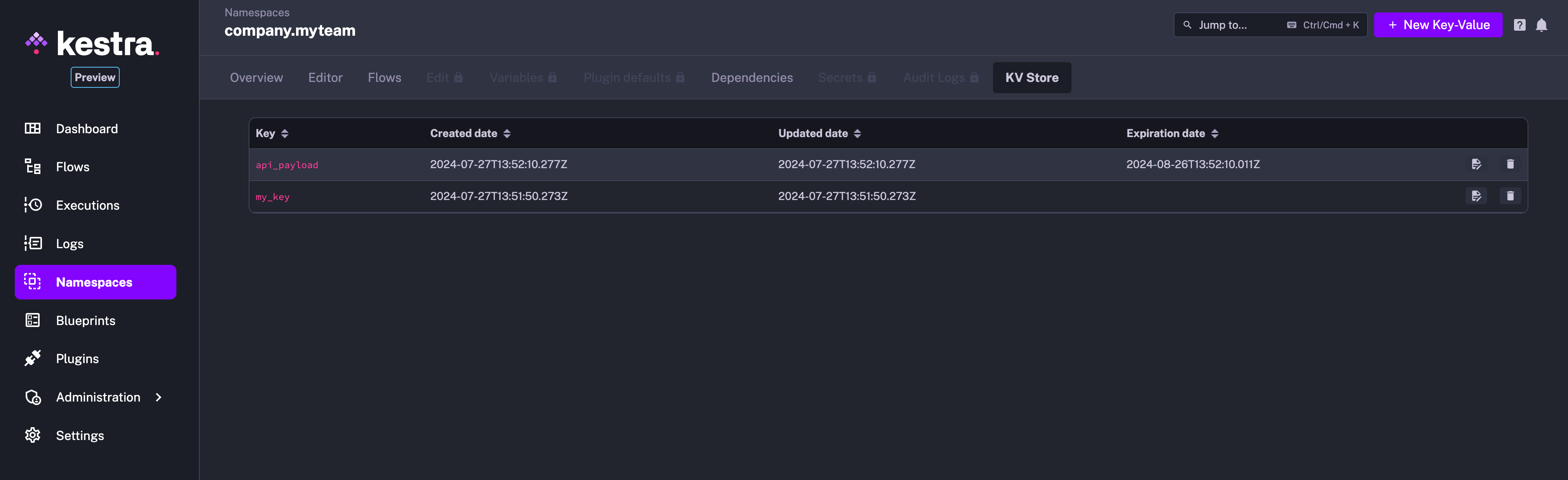The height and width of the screenshot is (480, 1568).
Task: Sort the table by Key column
Action: [x=272, y=133]
